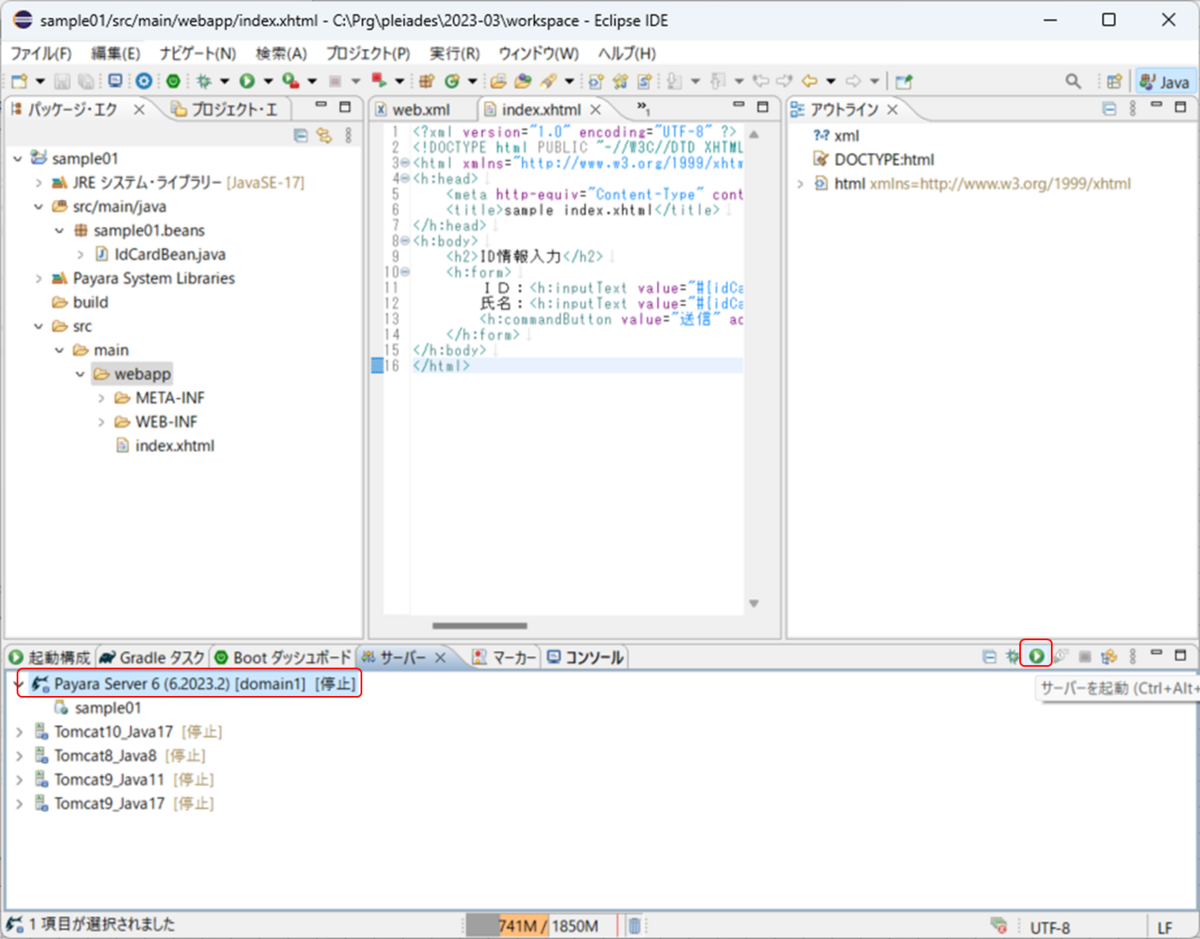Switch to the Markers (マーカー) tab
This screenshot has width=1200, height=939.
[x=505, y=657]
